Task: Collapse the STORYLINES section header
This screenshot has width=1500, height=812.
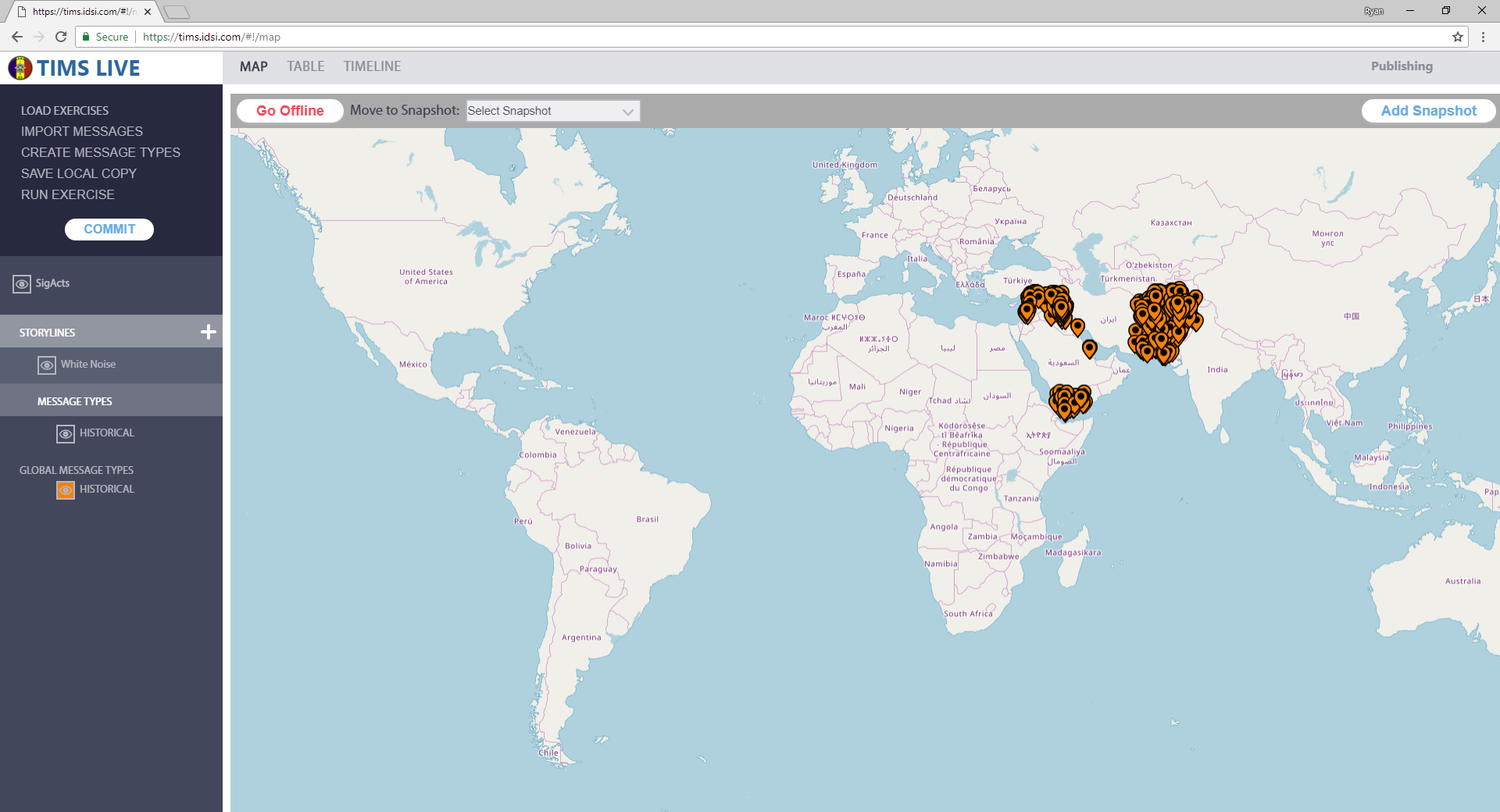Action: tap(48, 333)
